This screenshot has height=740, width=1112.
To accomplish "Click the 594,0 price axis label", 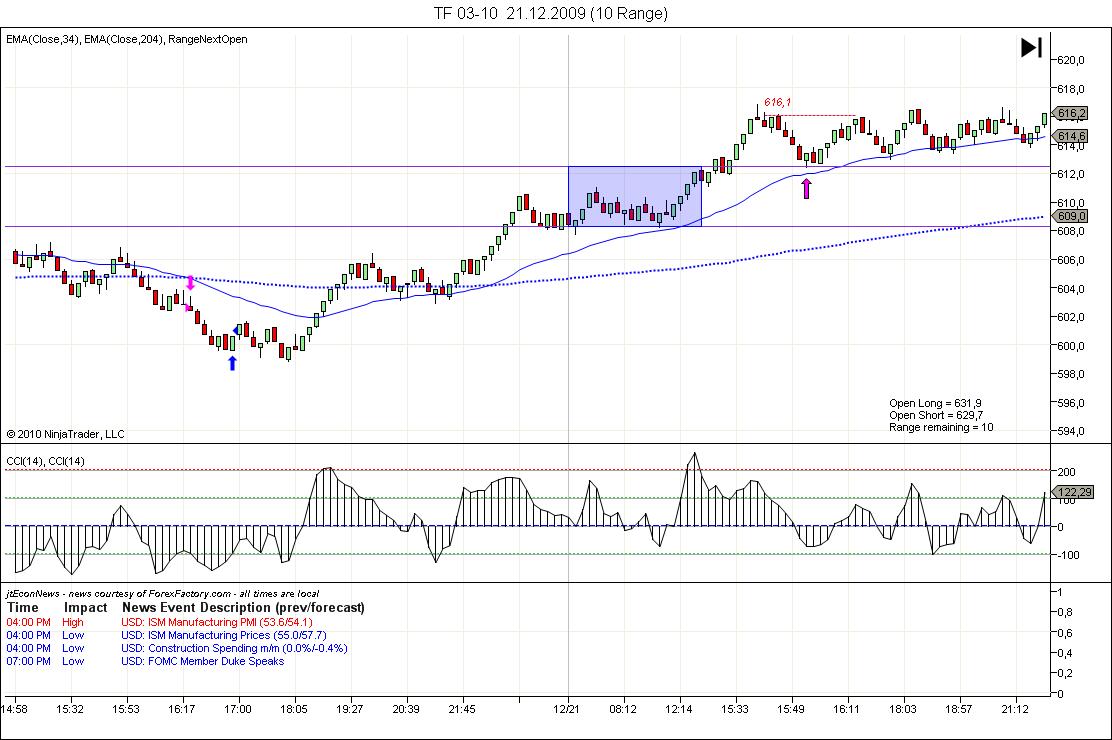I will 1071,431.
